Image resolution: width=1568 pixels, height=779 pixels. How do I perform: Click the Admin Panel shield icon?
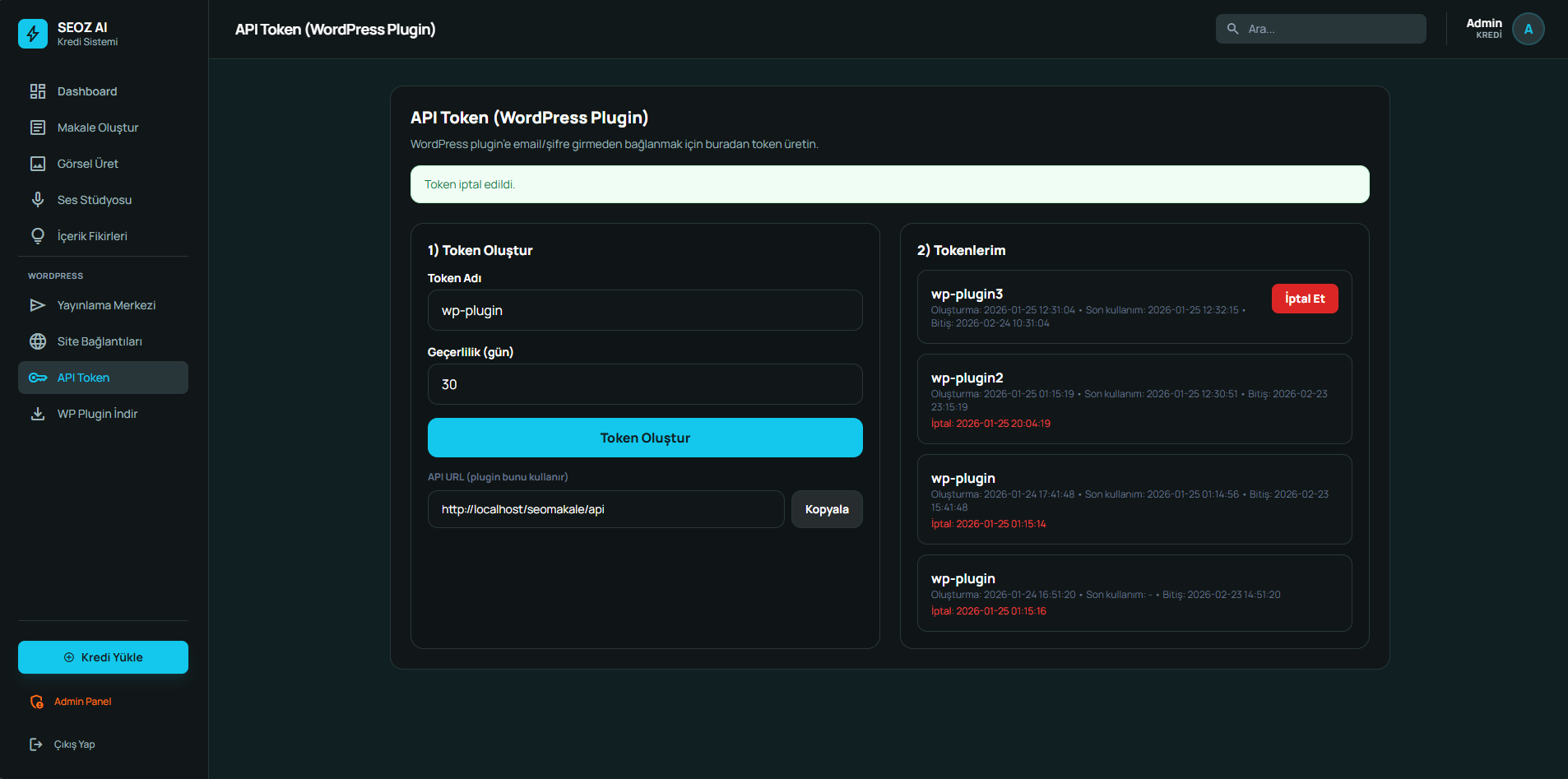(x=37, y=702)
